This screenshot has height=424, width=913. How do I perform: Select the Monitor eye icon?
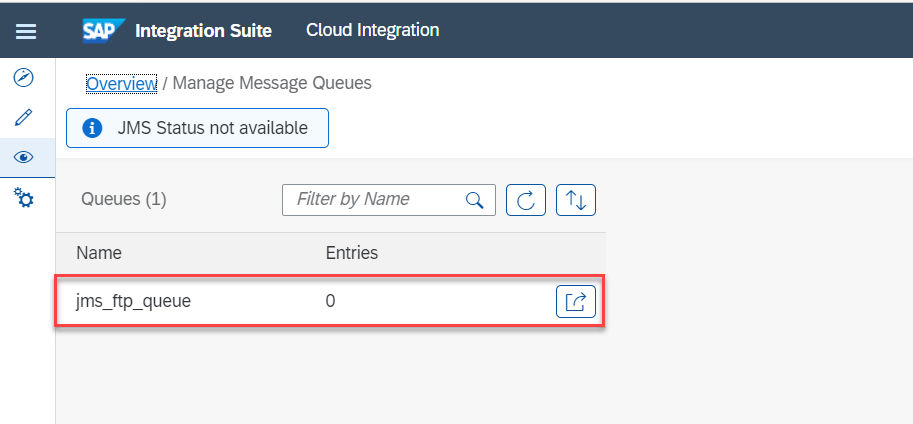tap(25, 157)
